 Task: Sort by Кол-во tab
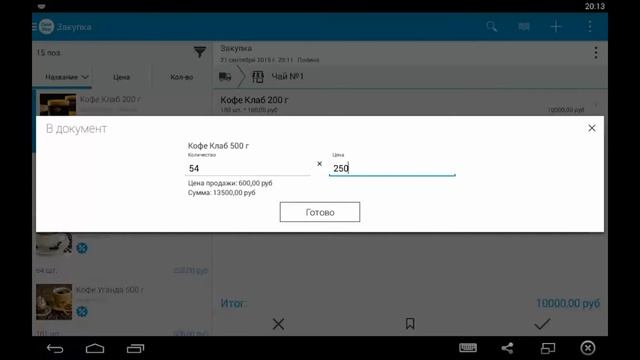[x=182, y=77]
